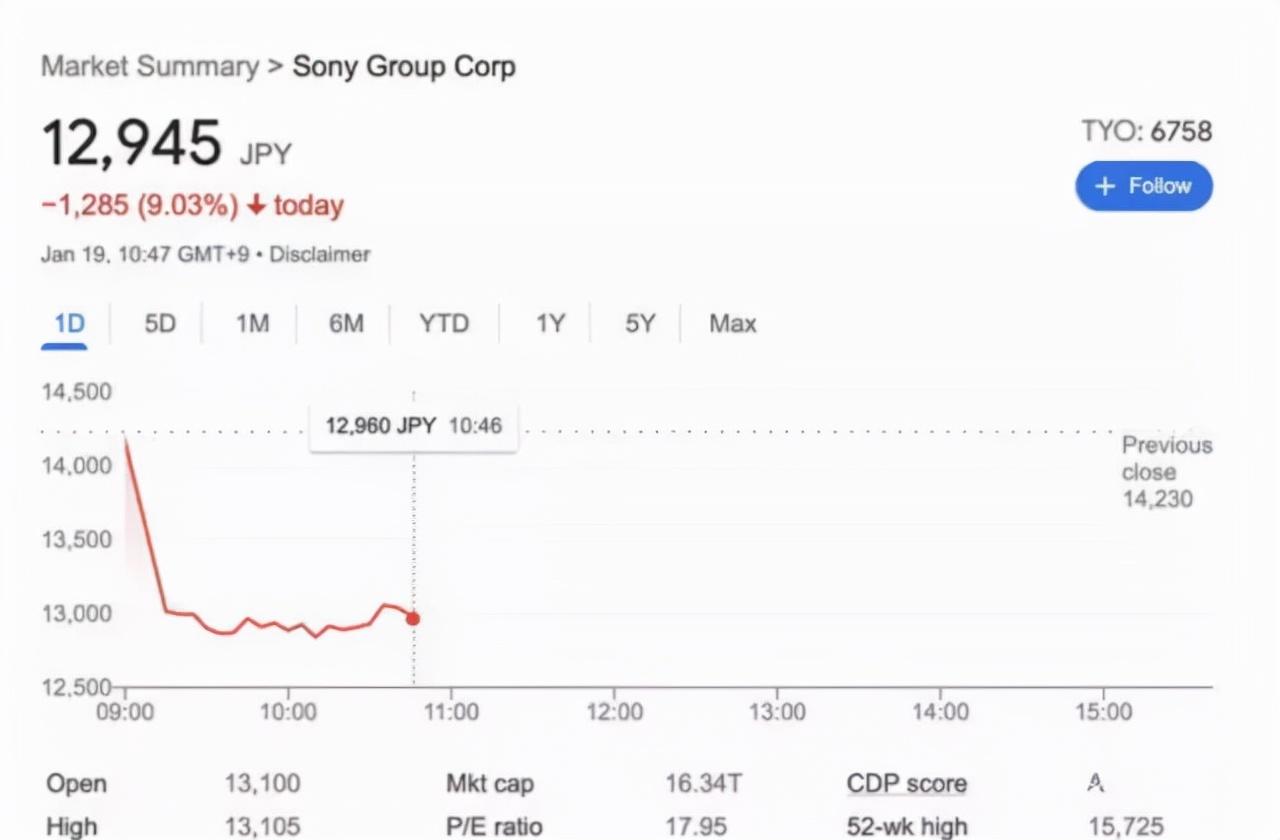The width and height of the screenshot is (1280, 840).
Task: Select the YTD tab
Action: tap(443, 324)
